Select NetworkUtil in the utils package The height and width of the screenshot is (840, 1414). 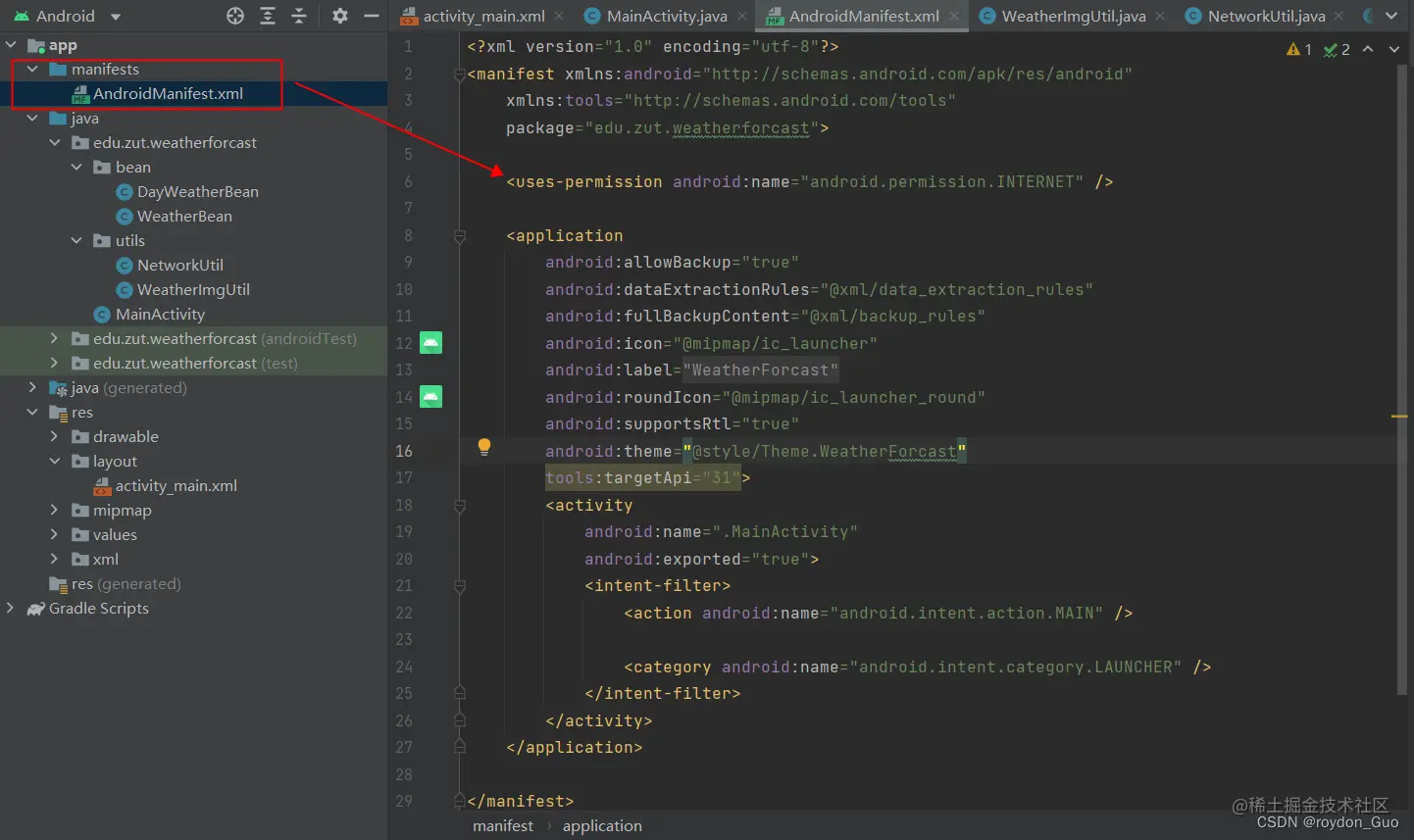click(x=181, y=265)
